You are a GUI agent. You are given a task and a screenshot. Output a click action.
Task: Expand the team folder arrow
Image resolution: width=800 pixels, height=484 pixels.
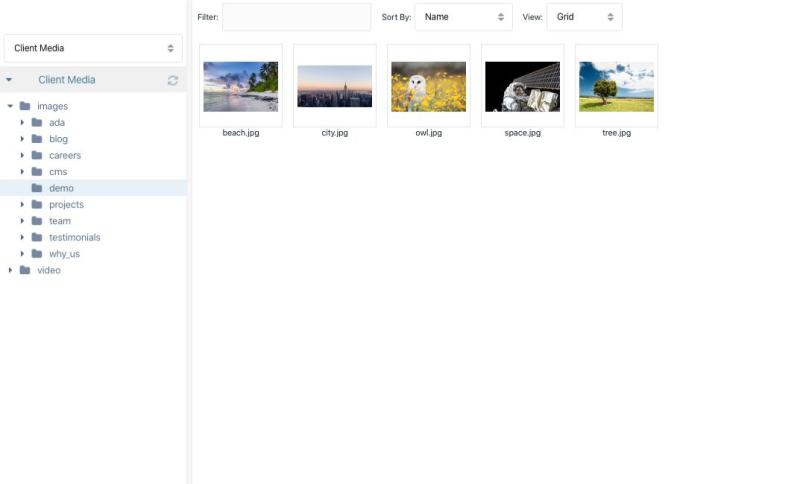22,221
